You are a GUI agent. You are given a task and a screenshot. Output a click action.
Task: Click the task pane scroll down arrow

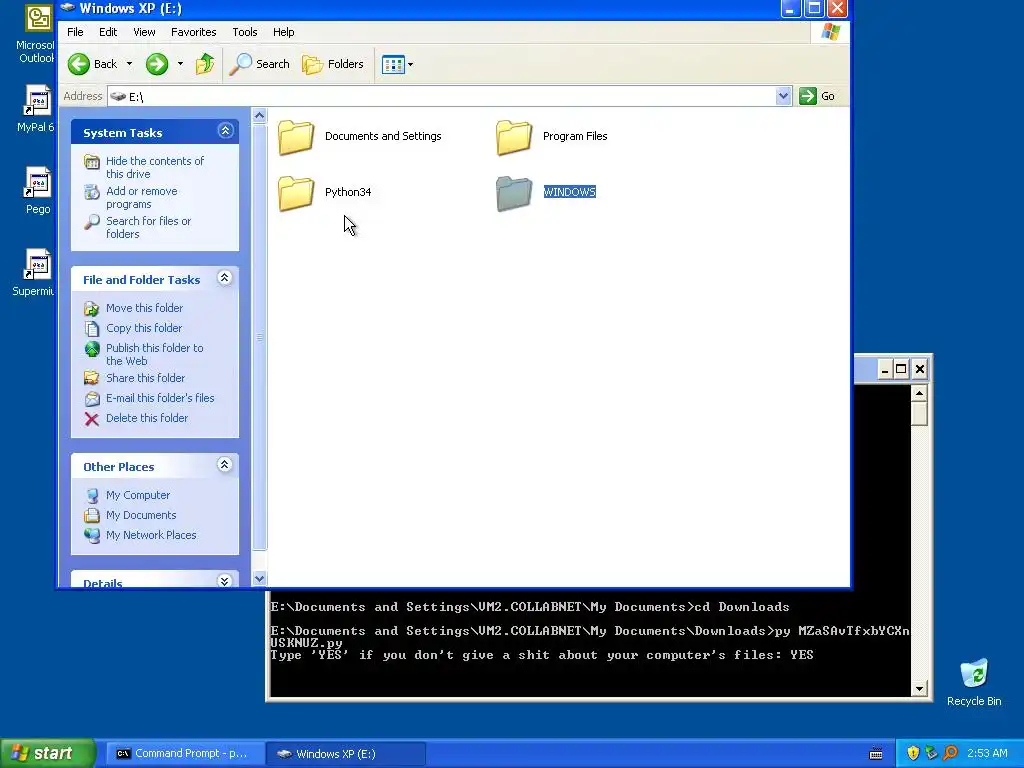click(x=259, y=579)
